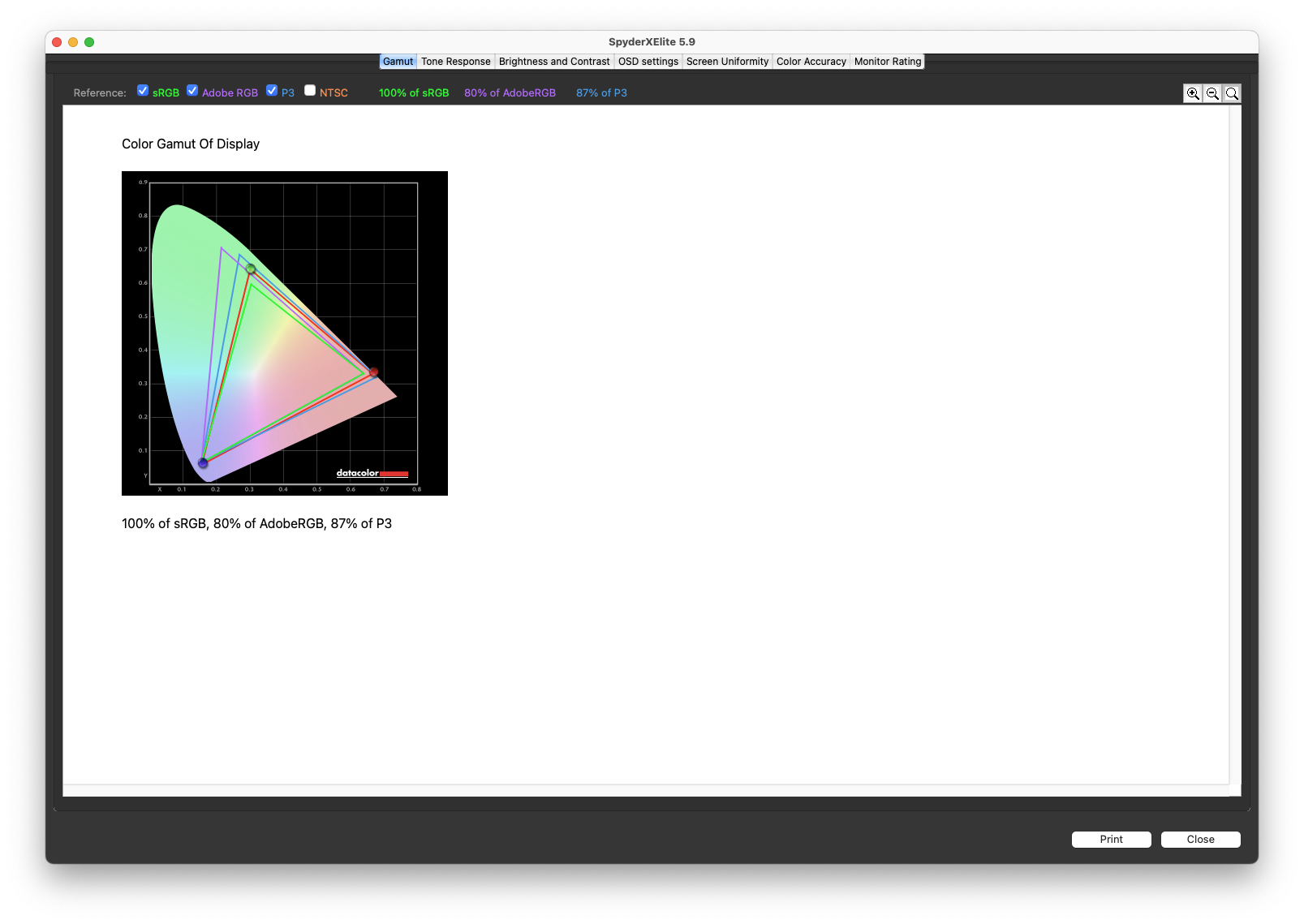Image resolution: width=1304 pixels, height=924 pixels.
Task: Click the color gamut chart image
Action: (x=285, y=333)
